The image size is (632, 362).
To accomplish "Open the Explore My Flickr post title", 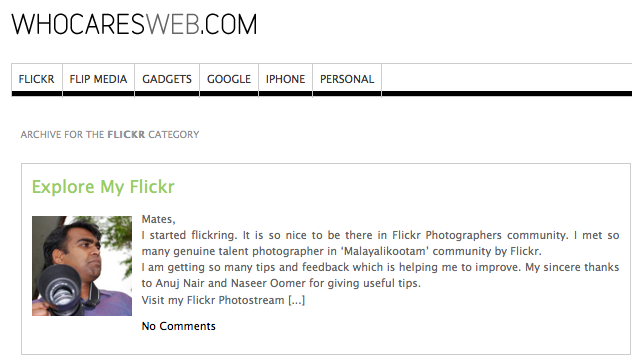I will 103,187.
